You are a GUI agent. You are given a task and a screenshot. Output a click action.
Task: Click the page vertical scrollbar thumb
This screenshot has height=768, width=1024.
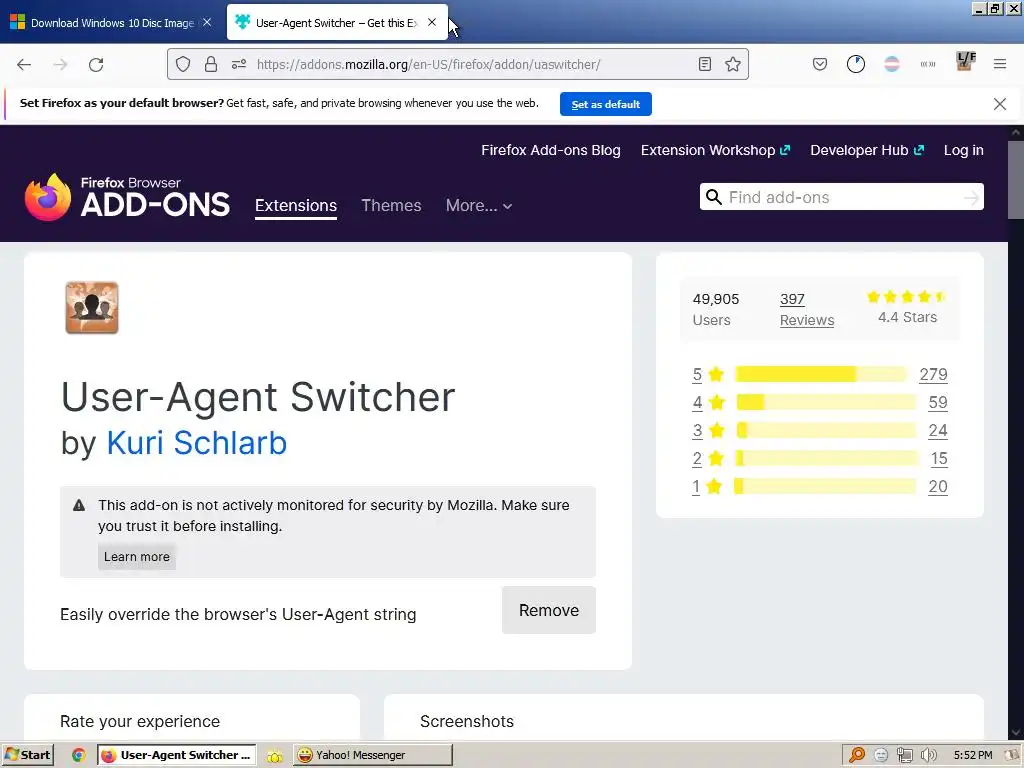[1016, 180]
